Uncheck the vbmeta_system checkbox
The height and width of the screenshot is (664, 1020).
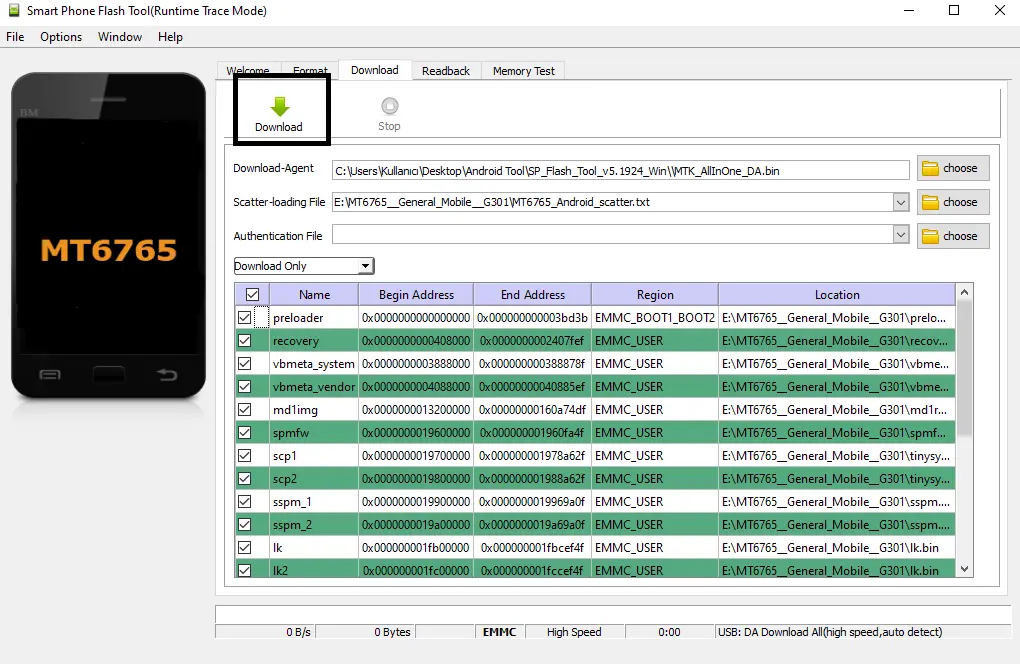point(245,364)
